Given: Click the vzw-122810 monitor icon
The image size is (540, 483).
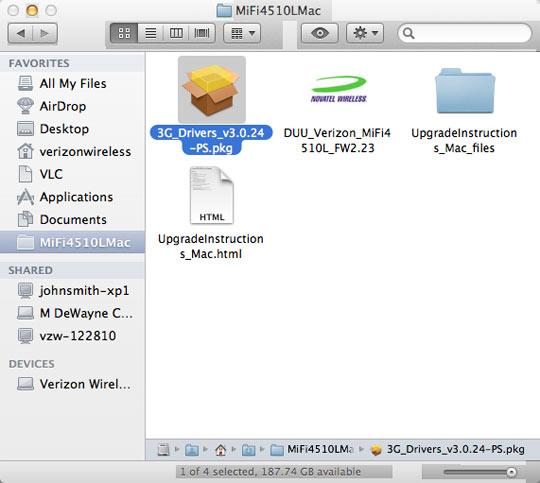Looking at the screenshot, I should tap(25, 336).
